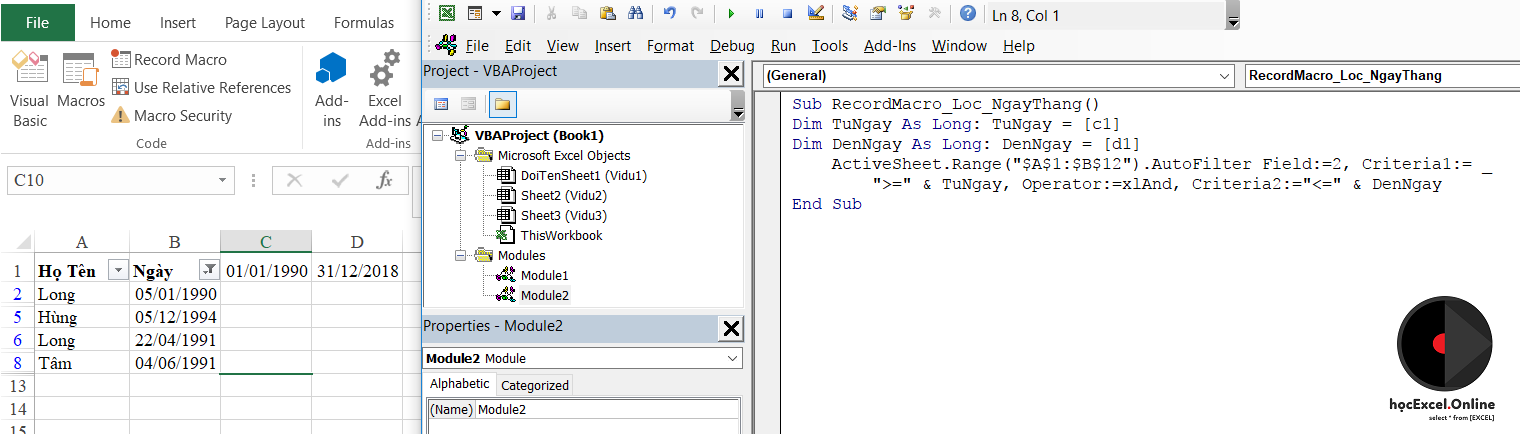Toggle Use Relative References
Viewport: 1520px width, 434px height.
click(201, 88)
